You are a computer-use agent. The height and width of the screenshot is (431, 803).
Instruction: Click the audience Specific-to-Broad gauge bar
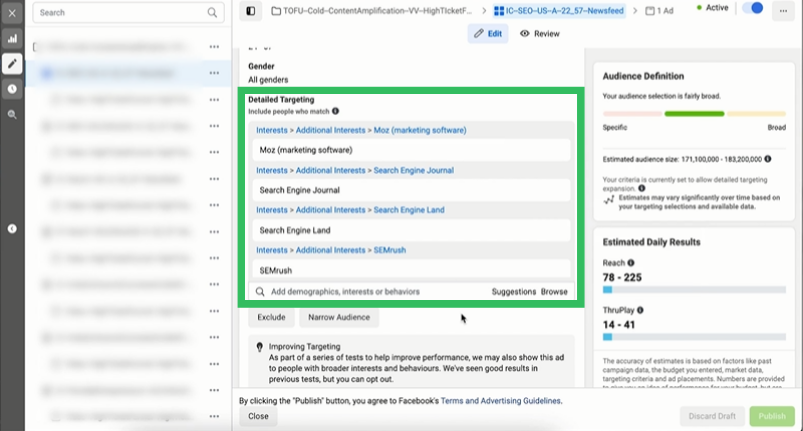point(694,114)
